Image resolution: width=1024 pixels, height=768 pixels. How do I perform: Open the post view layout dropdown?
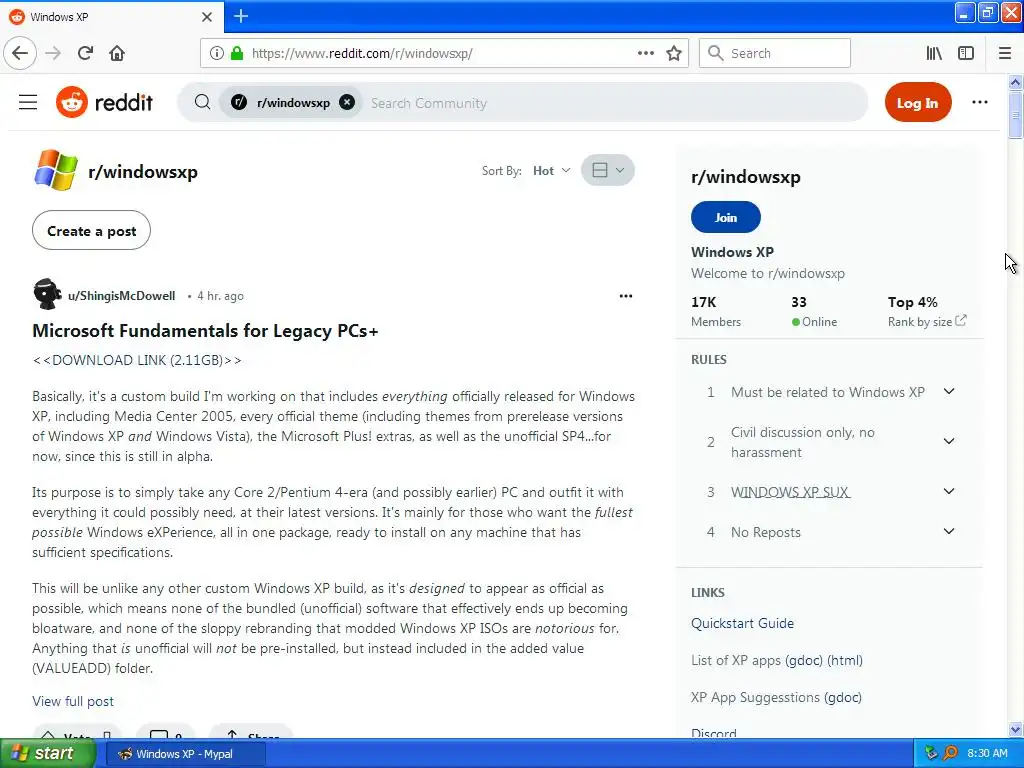[607, 170]
